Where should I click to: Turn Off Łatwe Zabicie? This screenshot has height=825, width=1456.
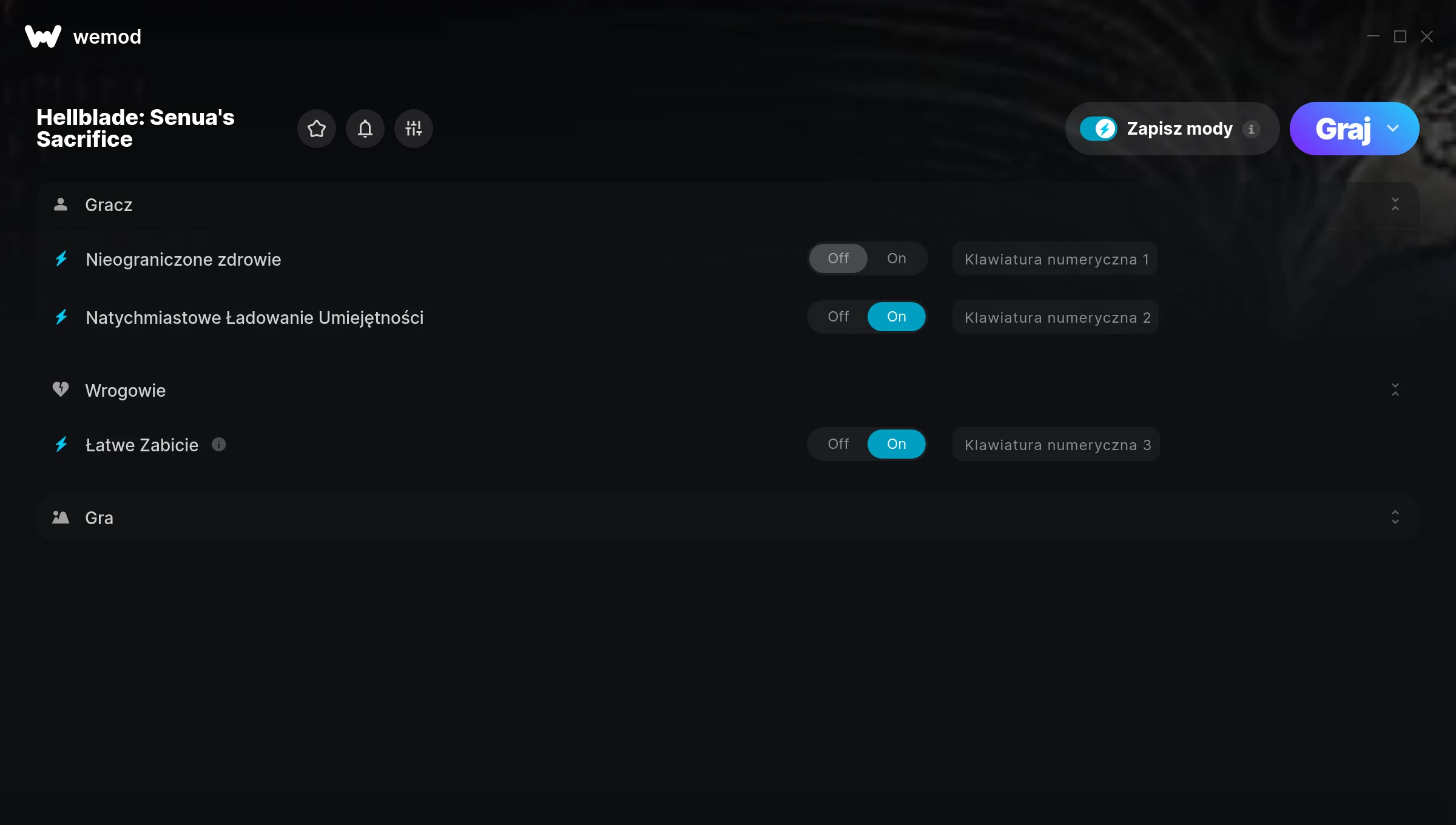(x=838, y=444)
